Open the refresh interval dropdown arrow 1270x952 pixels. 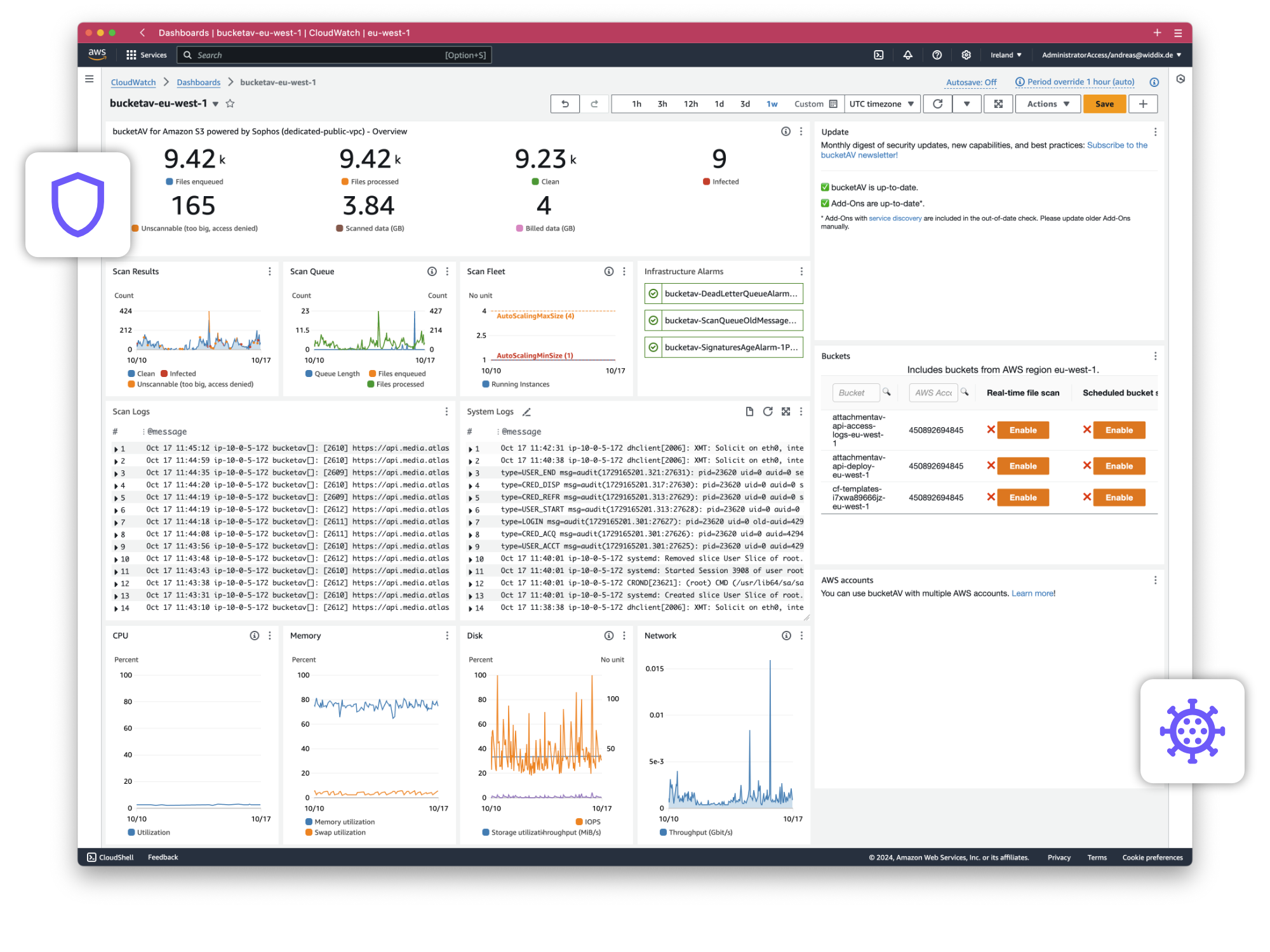tap(967, 104)
